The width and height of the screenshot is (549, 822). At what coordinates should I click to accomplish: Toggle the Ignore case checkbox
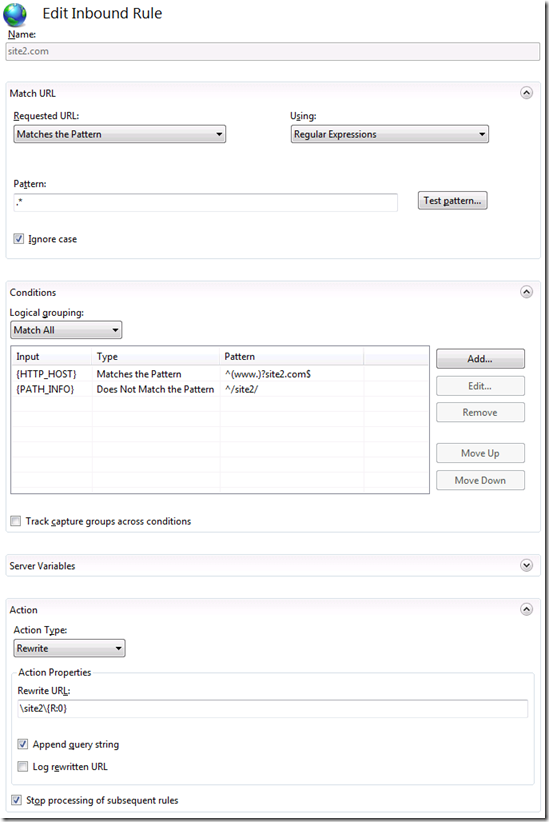19,239
